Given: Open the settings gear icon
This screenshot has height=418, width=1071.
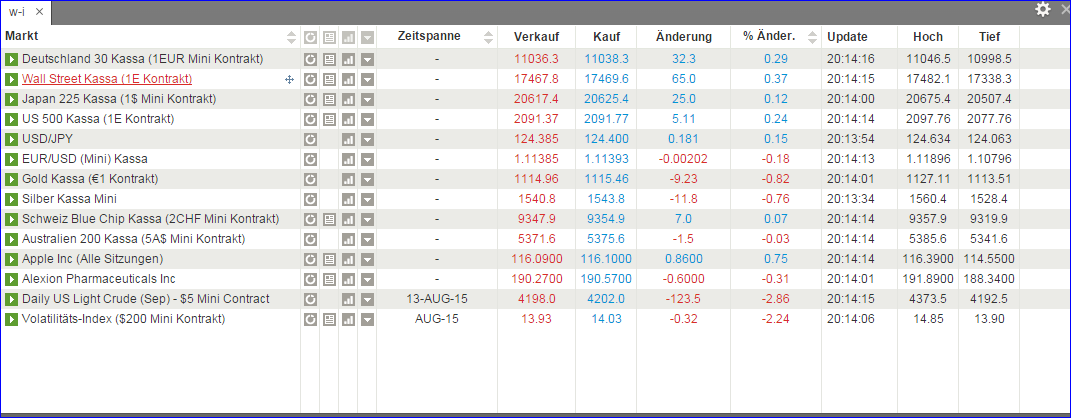Looking at the screenshot, I should (x=1042, y=9).
